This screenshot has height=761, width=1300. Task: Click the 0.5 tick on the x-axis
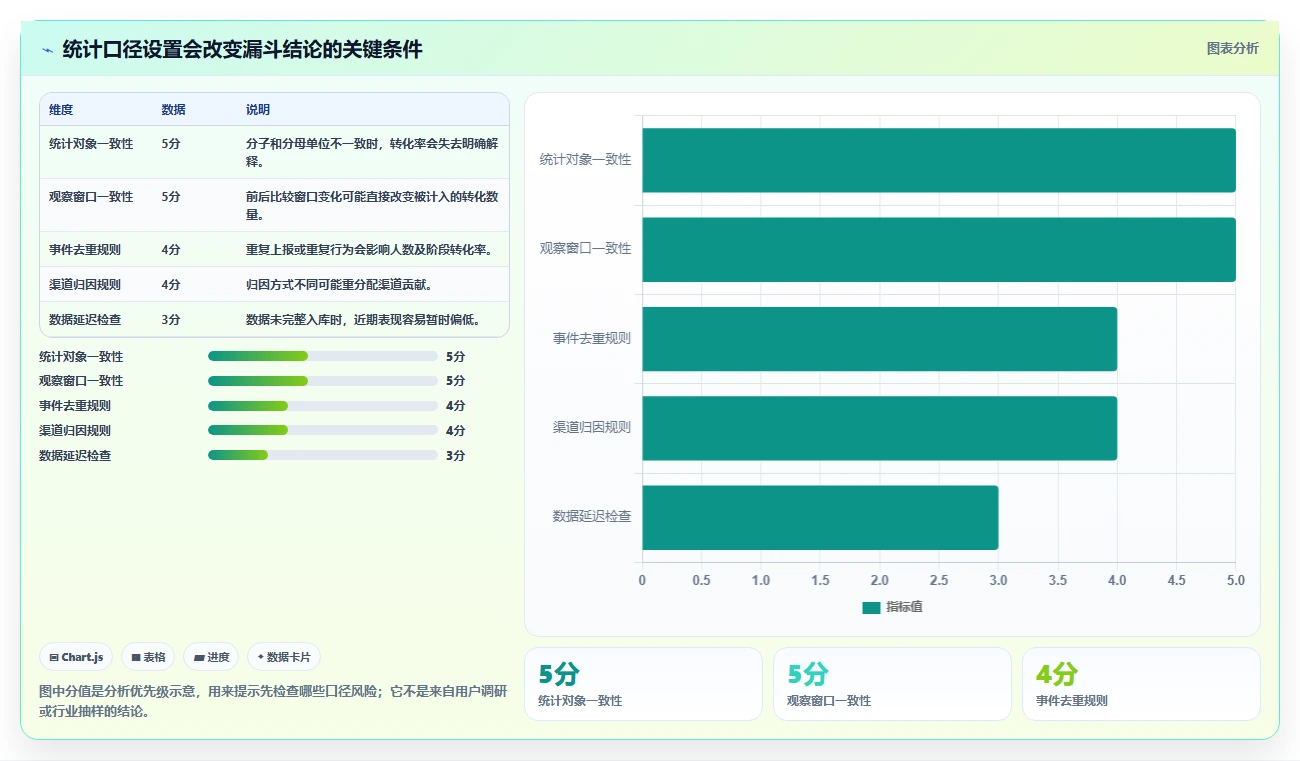pyautogui.click(x=701, y=580)
